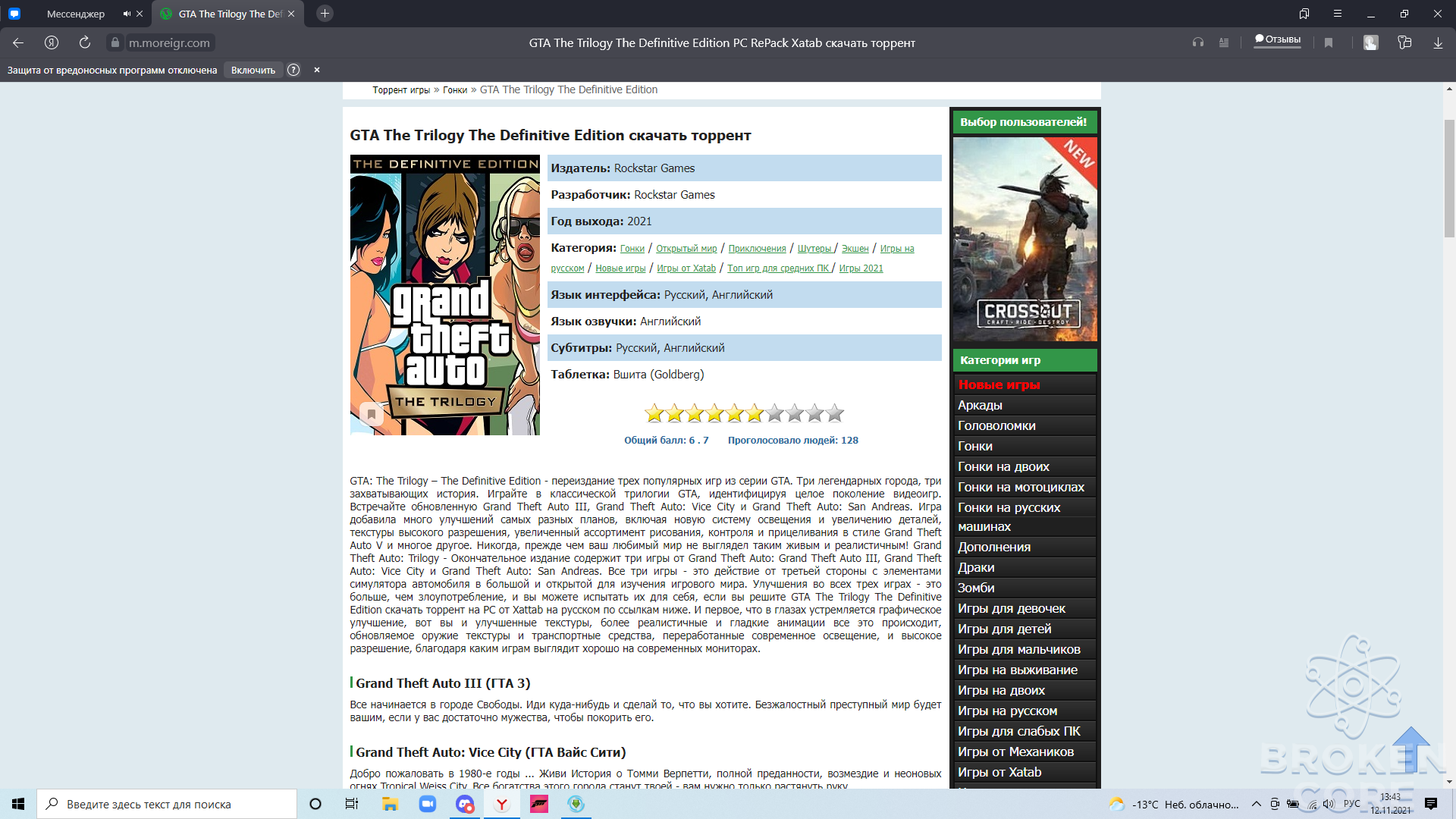Click the protection help question mark
The height and width of the screenshot is (819, 1456).
(293, 70)
